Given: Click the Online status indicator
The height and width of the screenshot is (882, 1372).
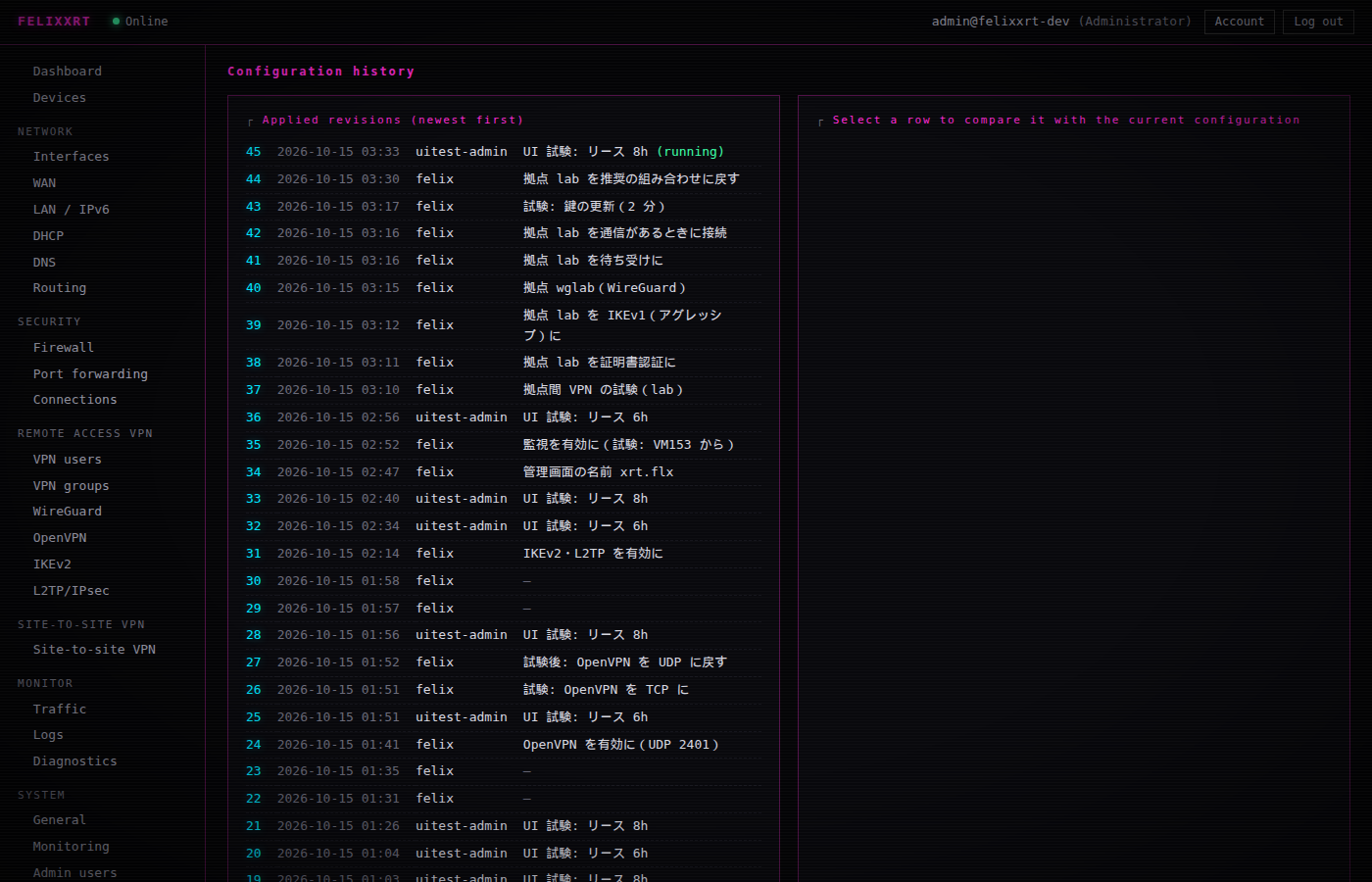Looking at the screenshot, I should [140, 22].
